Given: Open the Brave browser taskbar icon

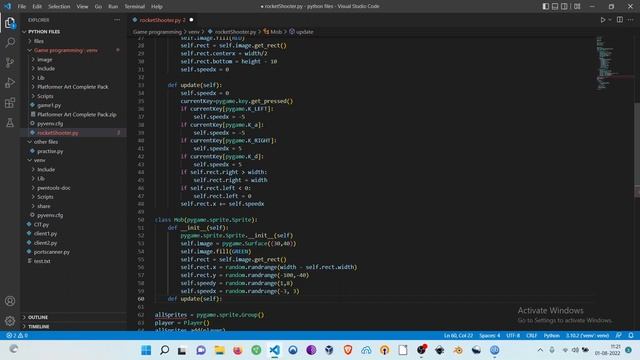Looking at the screenshot, I should [x=348, y=350].
